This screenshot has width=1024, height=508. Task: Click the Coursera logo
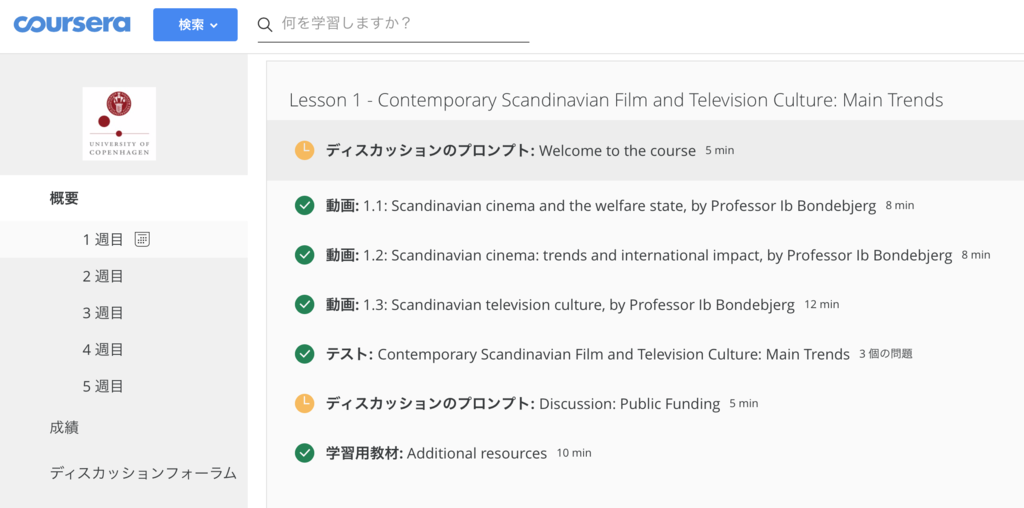pyautogui.click(x=72, y=24)
